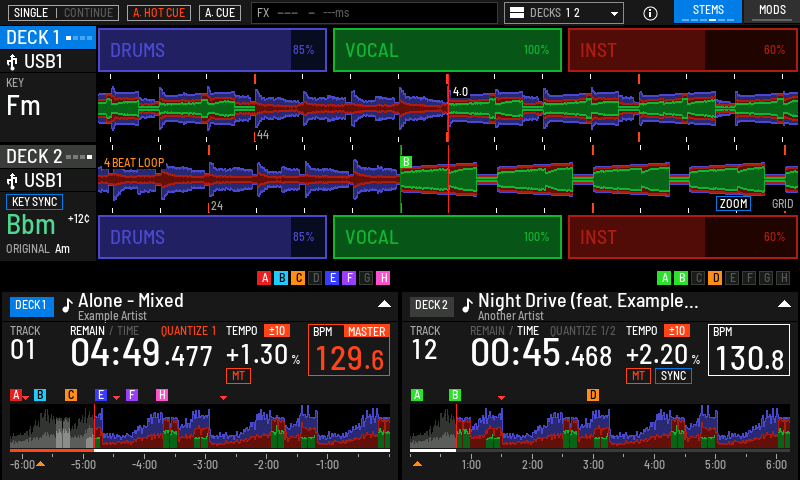Viewport: 800px width, 480px height.
Task: Click Deck 2 REMAIN / TIME display
Action: pos(504,331)
